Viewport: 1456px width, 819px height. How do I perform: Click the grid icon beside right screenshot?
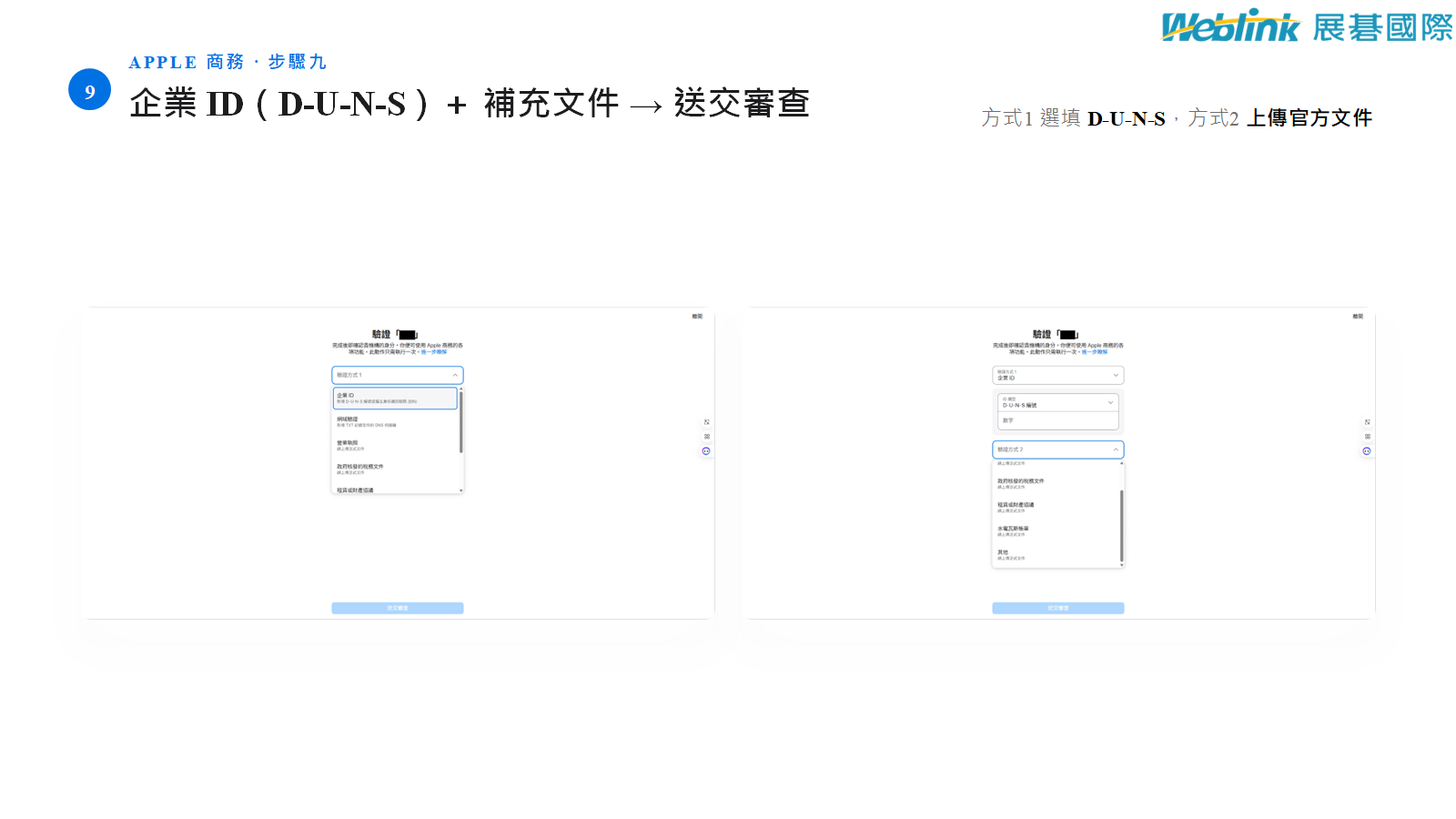[x=1368, y=437]
